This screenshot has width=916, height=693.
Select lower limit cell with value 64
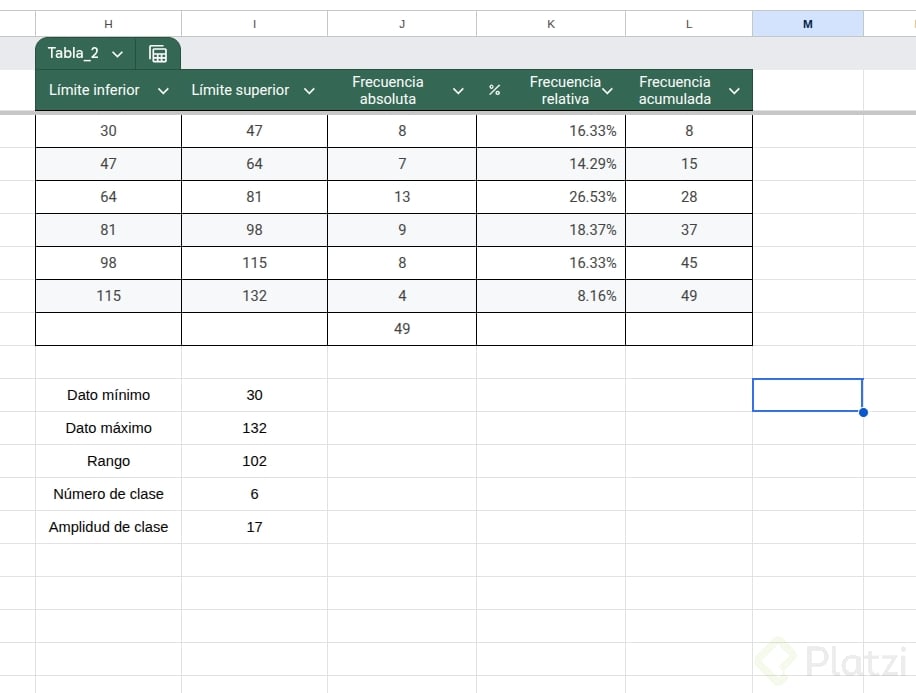click(x=109, y=197)
